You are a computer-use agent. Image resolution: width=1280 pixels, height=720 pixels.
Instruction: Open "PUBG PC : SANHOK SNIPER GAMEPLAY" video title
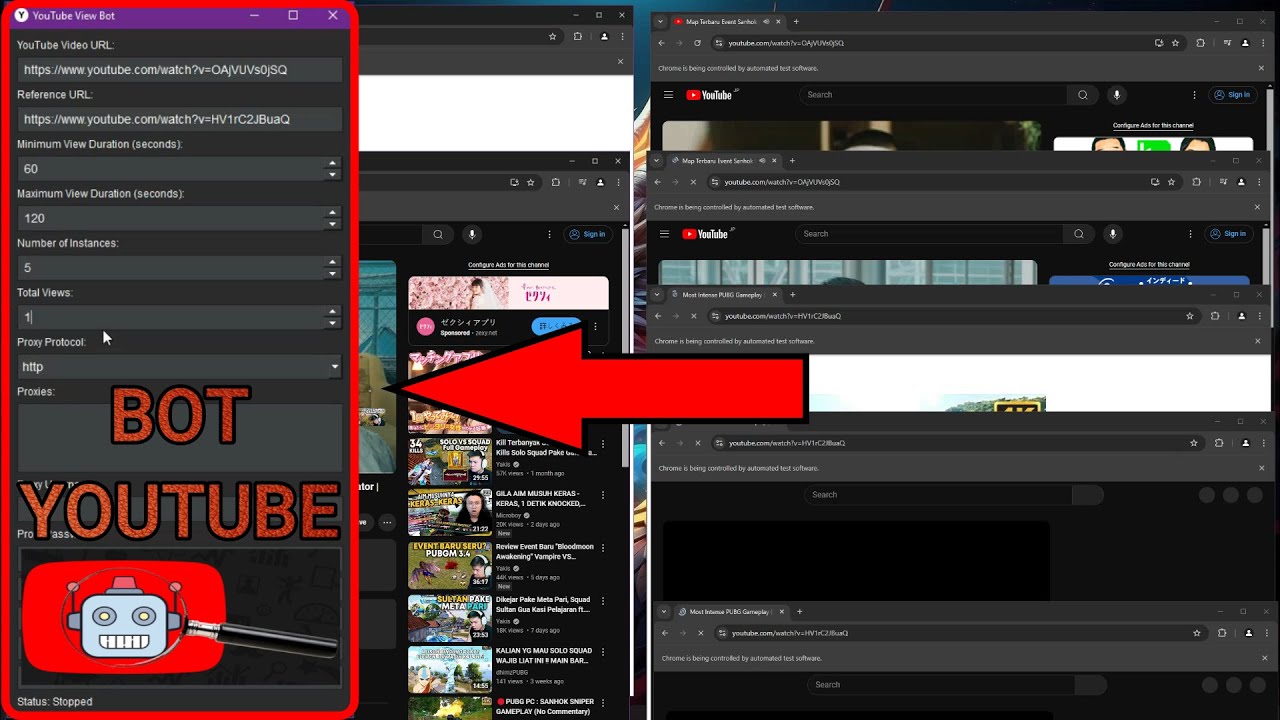tap(545, 706)
